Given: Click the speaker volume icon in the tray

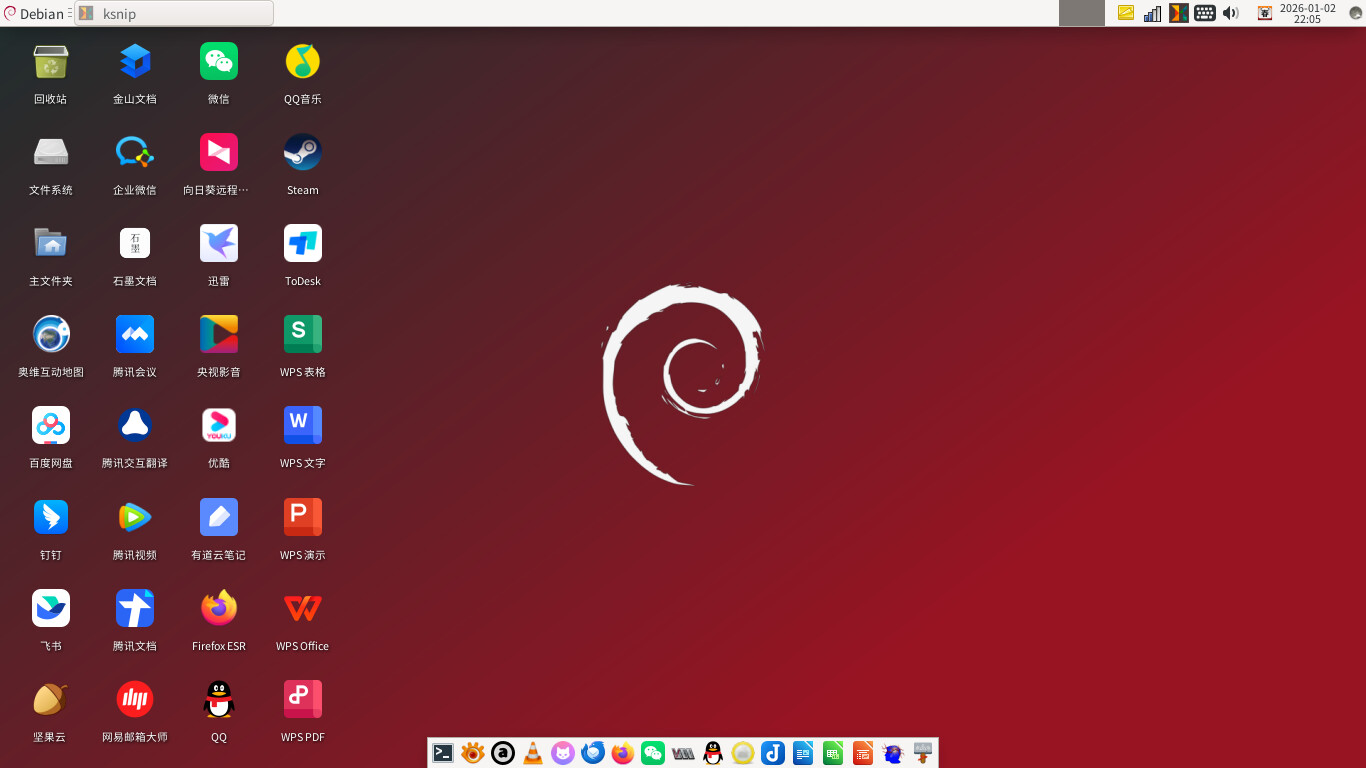Looking at the screenshot, I should coord(1230,13).
